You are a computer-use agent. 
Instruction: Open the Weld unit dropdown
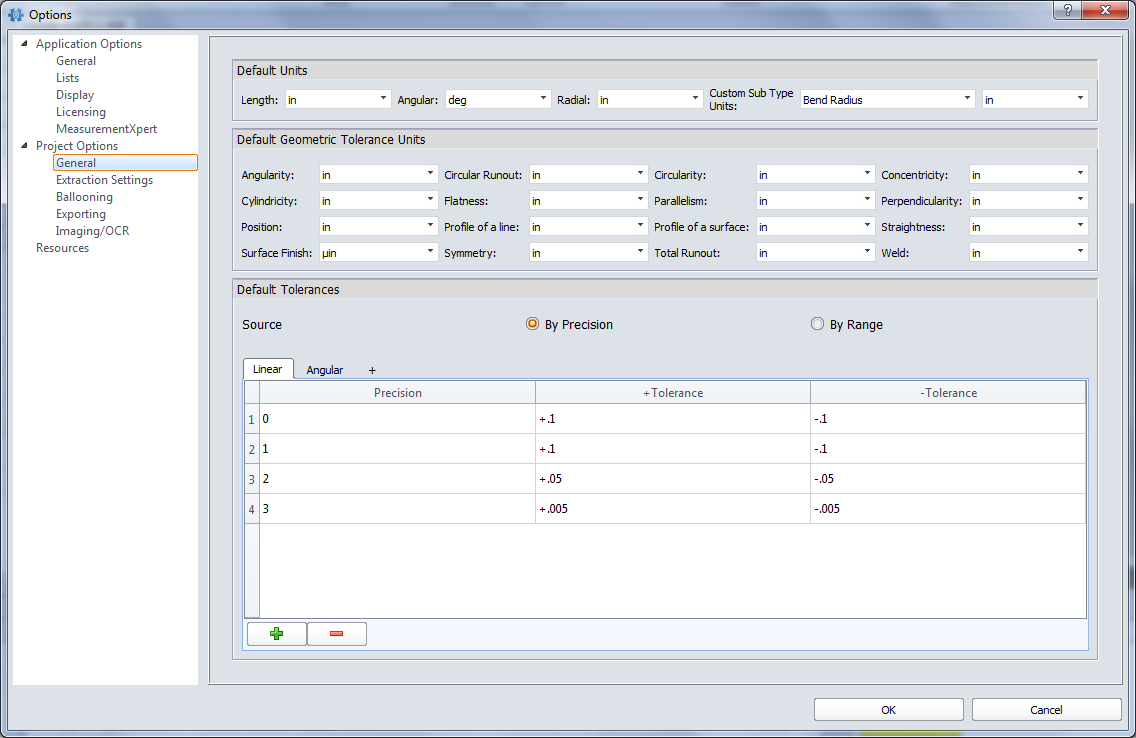[x=1029, y=253]
